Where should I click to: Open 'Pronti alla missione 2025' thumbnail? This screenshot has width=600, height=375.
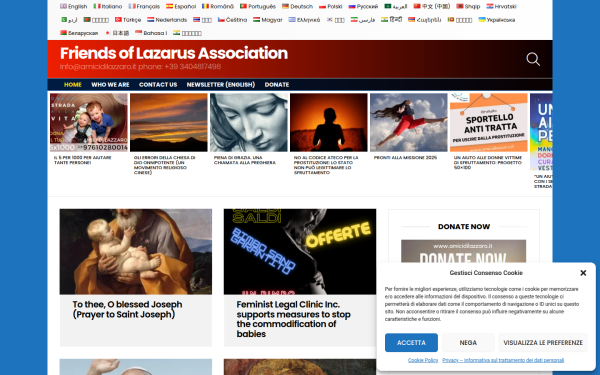click(409, 122)
